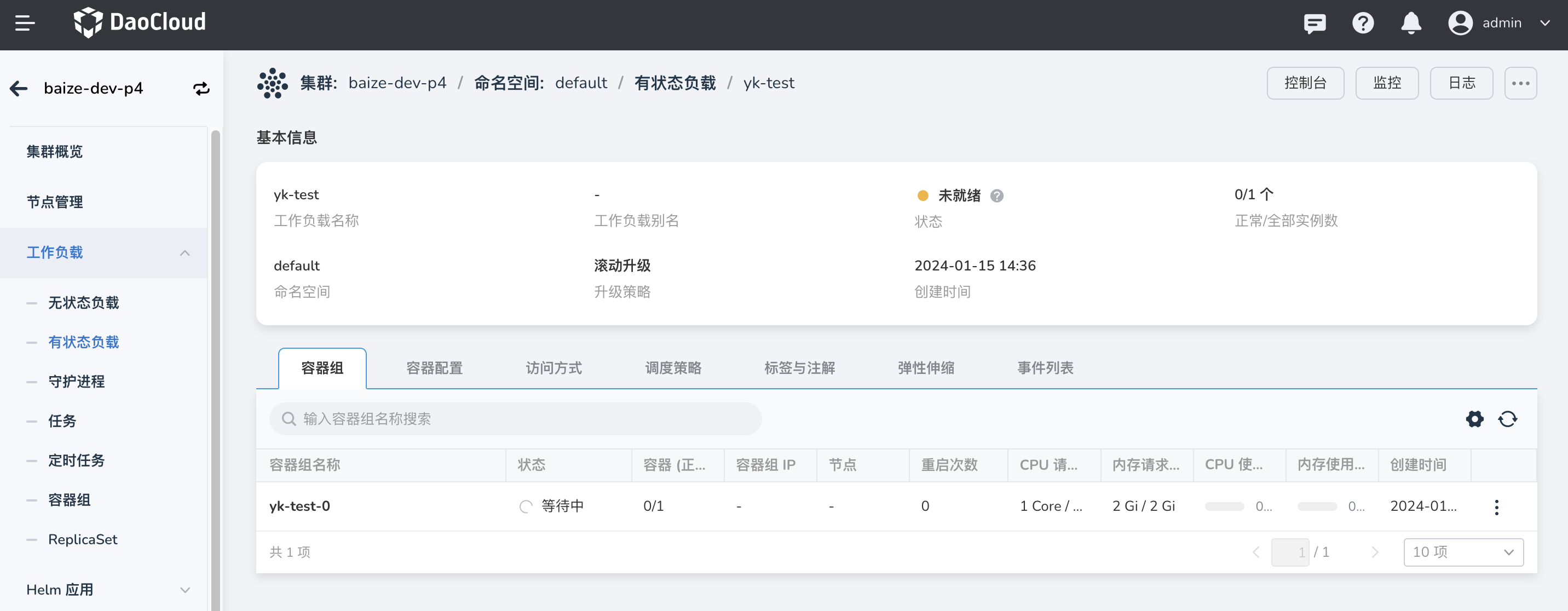Open the default namespace breadcrumb link
The width and height of the screenshot is (1568, 611).
581,83
